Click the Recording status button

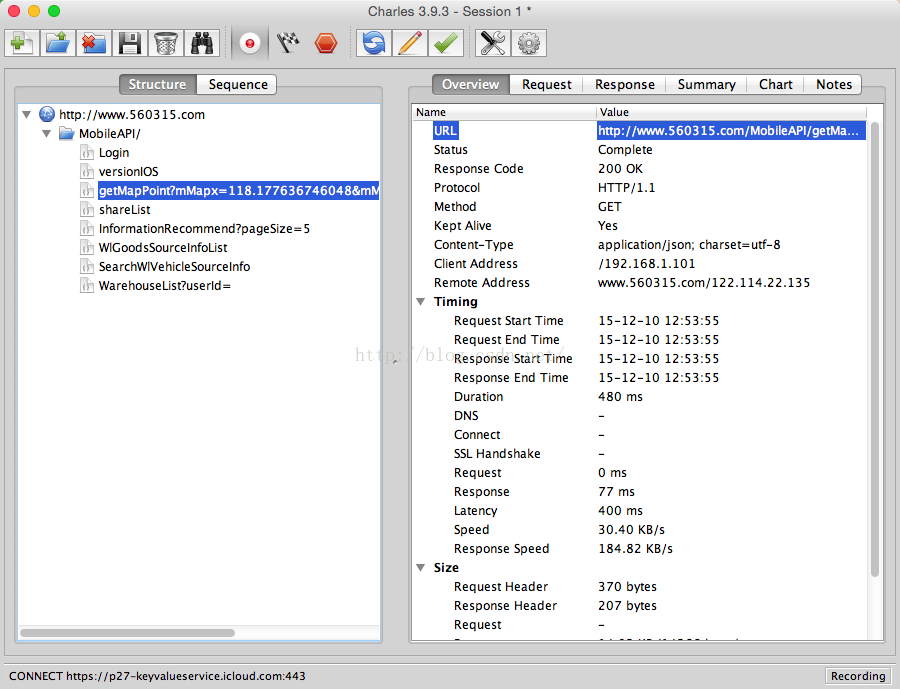[858, 676]
